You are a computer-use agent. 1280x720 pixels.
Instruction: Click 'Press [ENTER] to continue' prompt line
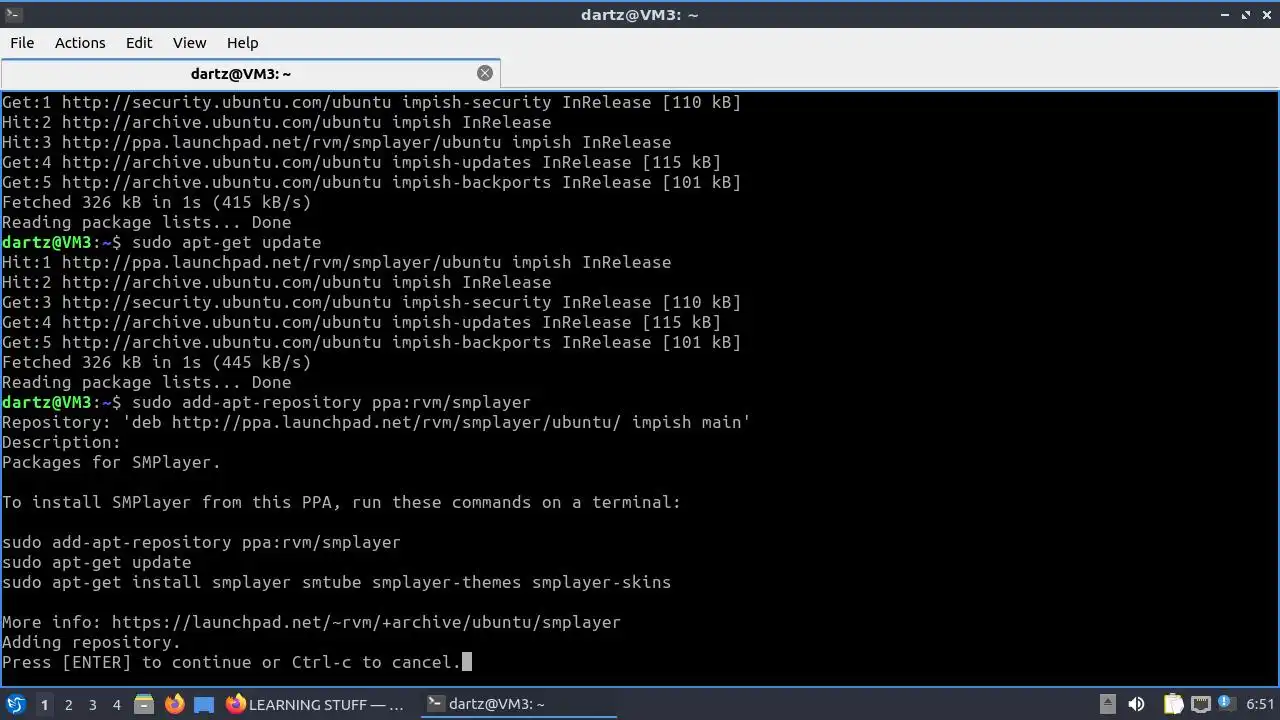tap(231, 662)
